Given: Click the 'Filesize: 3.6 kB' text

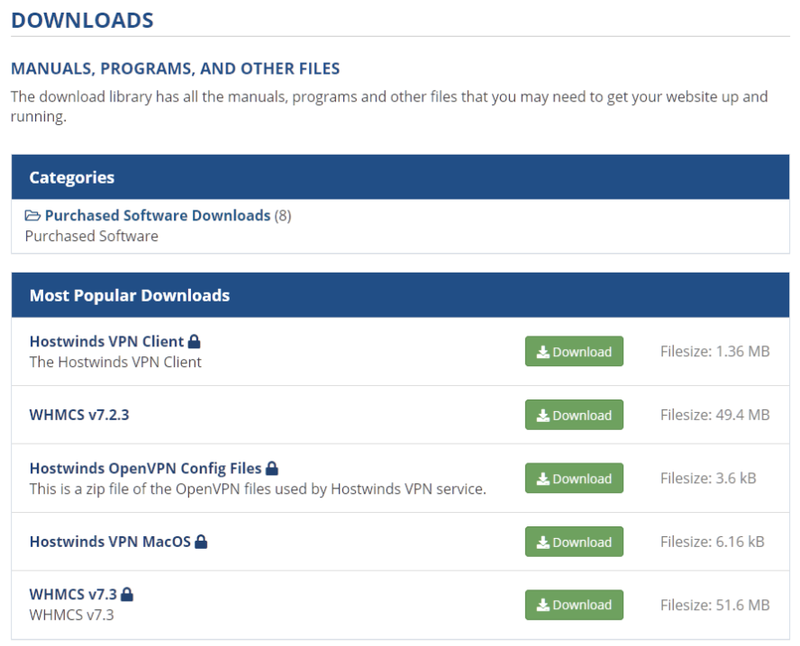Looking at the screenshot, I should 708,478.
